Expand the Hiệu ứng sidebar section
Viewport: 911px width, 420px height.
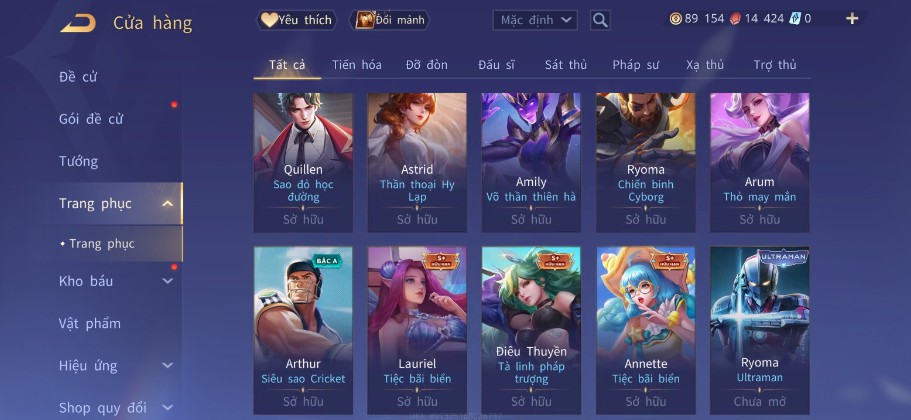tap(167, 365)
